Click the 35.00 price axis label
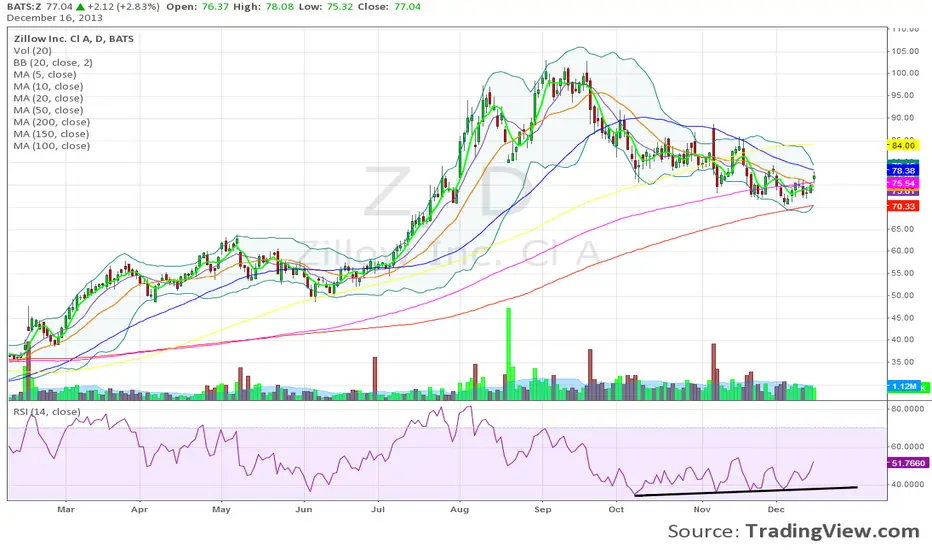This screenshot has height=550, width=932. point(902,362)
